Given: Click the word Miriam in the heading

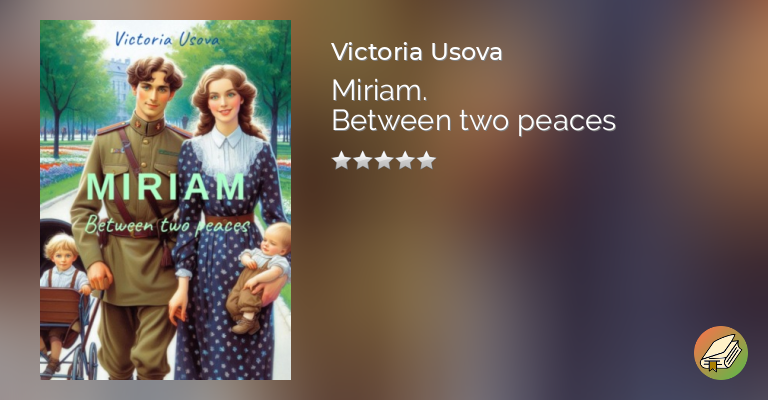Looking at the screenshot, I should click(379, 90).
